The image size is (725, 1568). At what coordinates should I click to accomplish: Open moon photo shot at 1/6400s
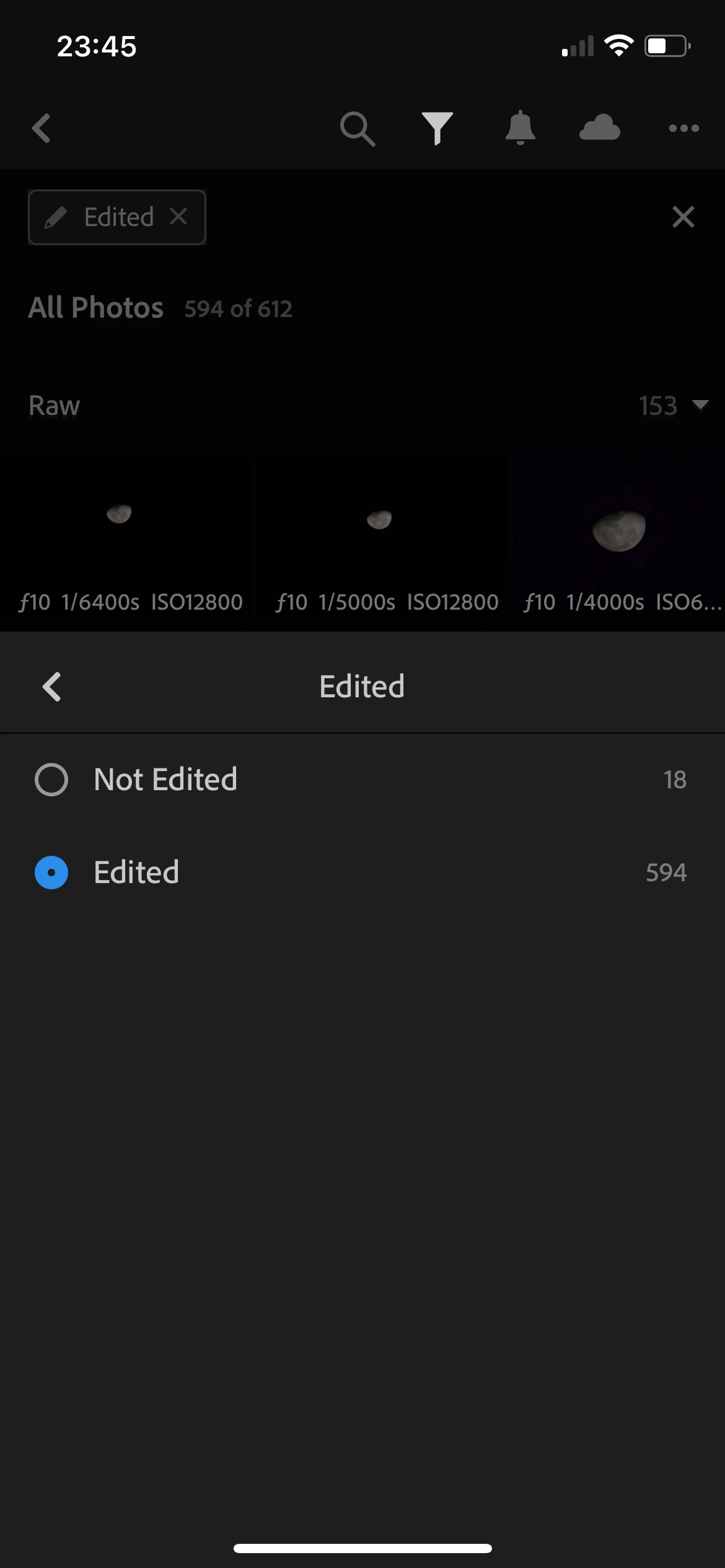click(127, 533)
